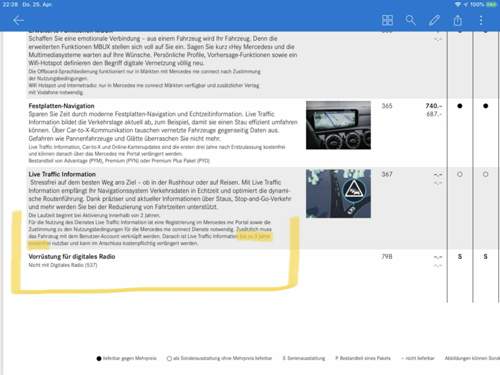Viewport: 500px width, 375px height.
Task: Open the search magnifier tool
Action: 410,20
